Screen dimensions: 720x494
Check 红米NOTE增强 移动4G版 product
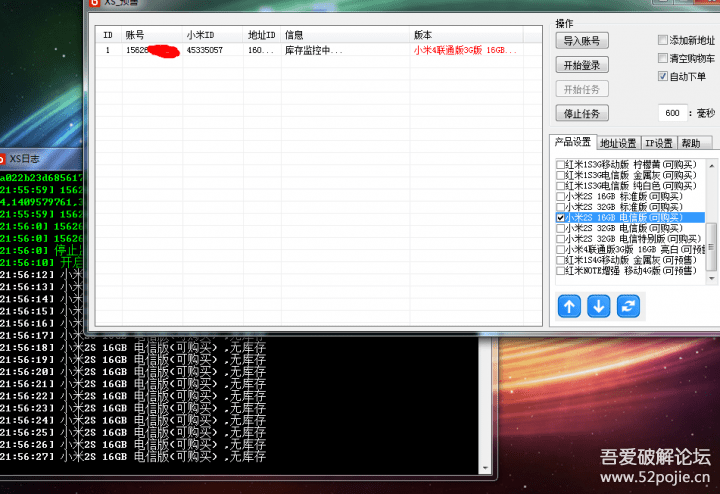[x=561, y=271]
